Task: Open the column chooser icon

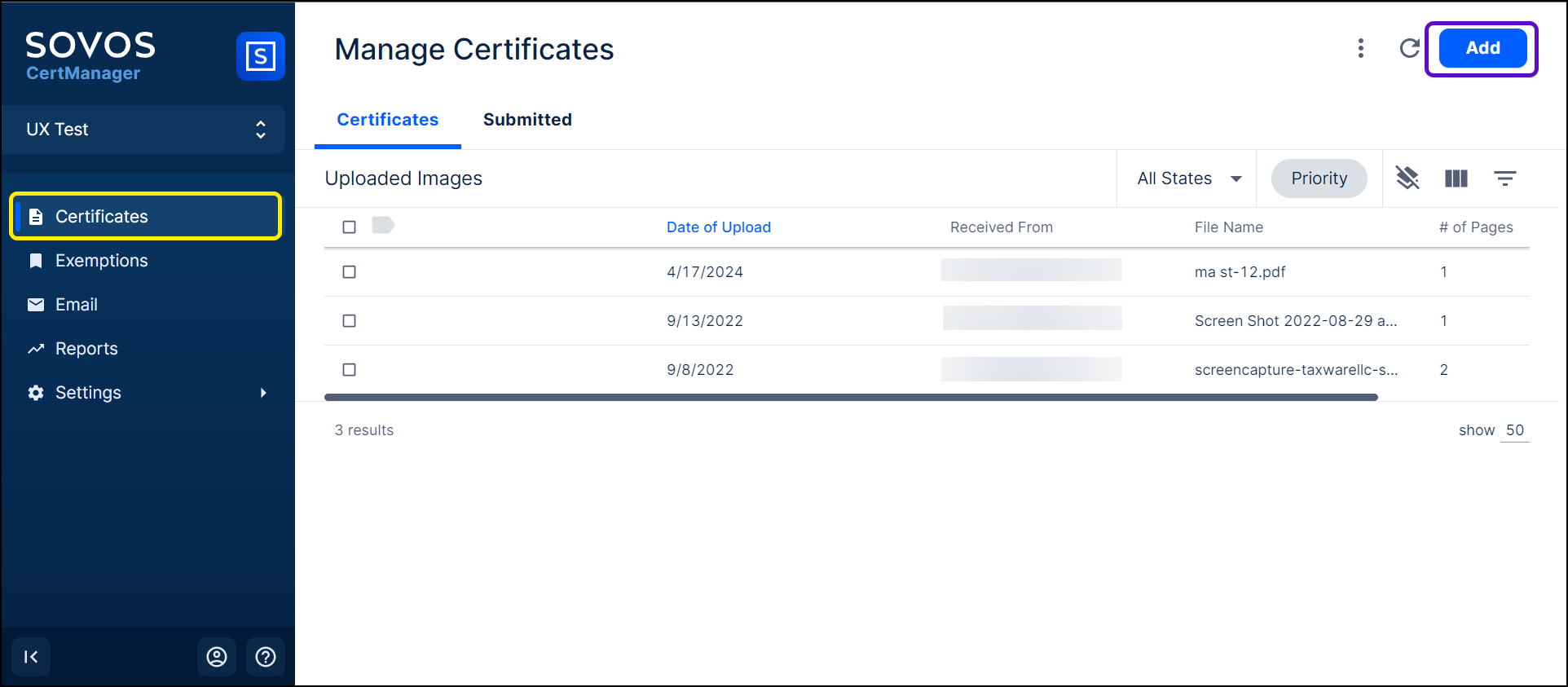Action: click(1456, 178)
